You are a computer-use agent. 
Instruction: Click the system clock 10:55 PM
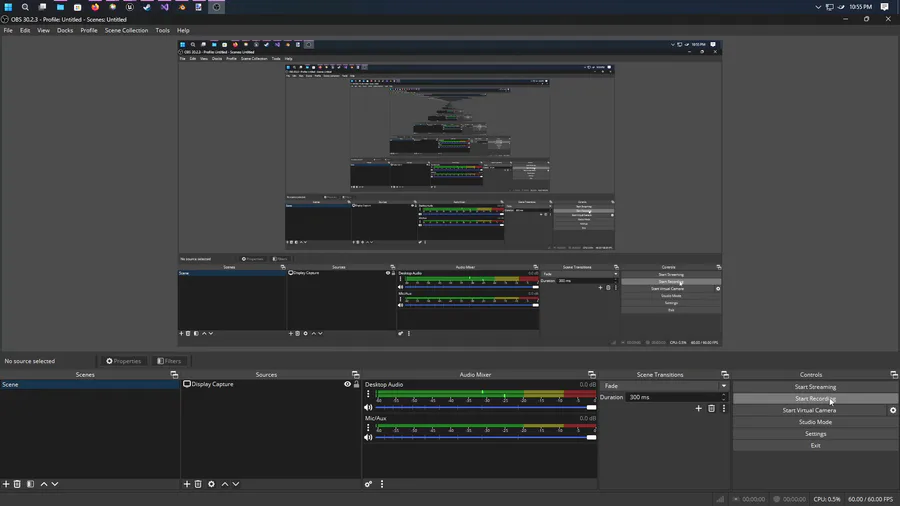tap(860, 7)
